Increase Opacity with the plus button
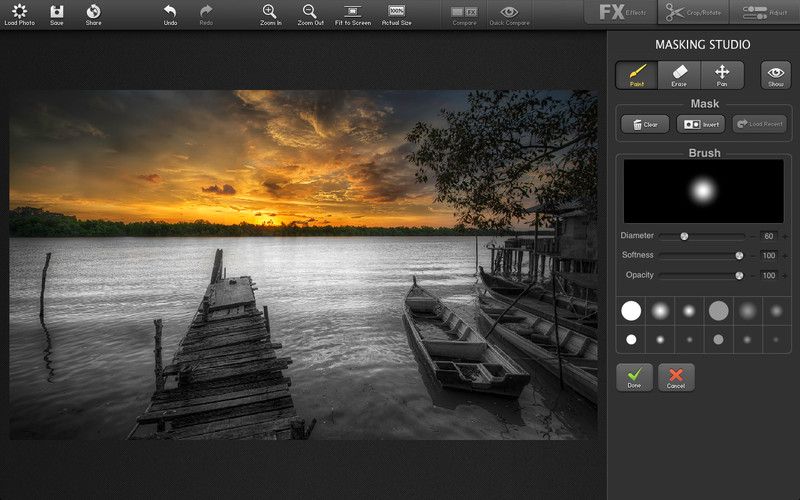 (785, 276)
